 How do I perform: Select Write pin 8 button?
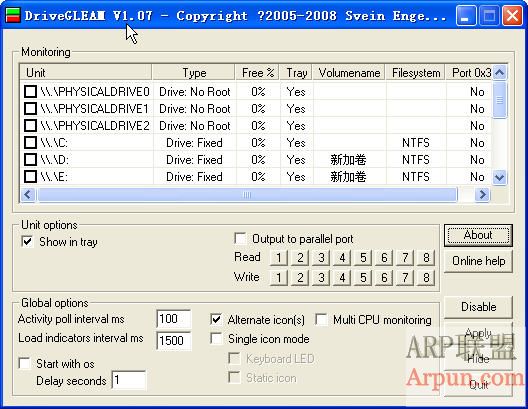(426, 278)
